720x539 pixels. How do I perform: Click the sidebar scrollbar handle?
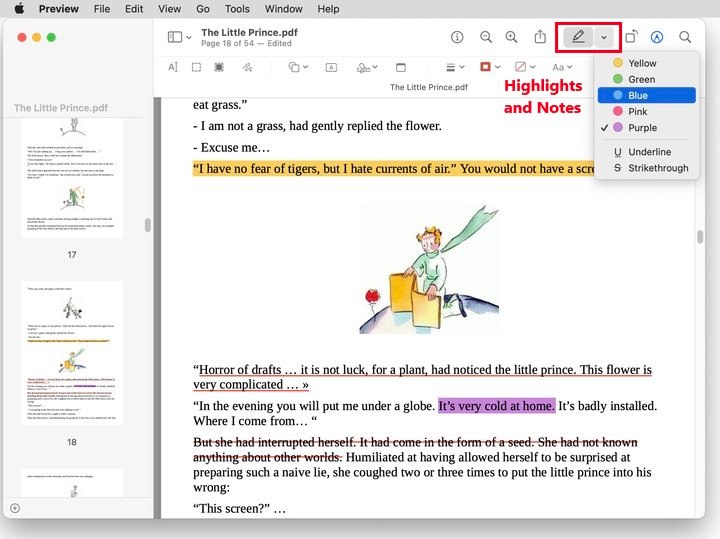[x=147, y=225]
